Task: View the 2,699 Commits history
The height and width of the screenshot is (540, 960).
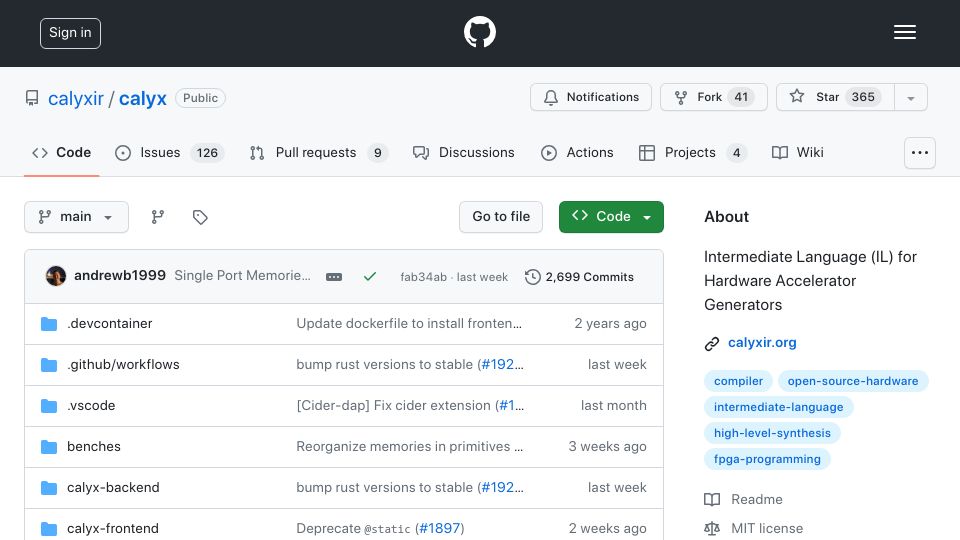Action: pyautogui.click(x=579, y=277)
